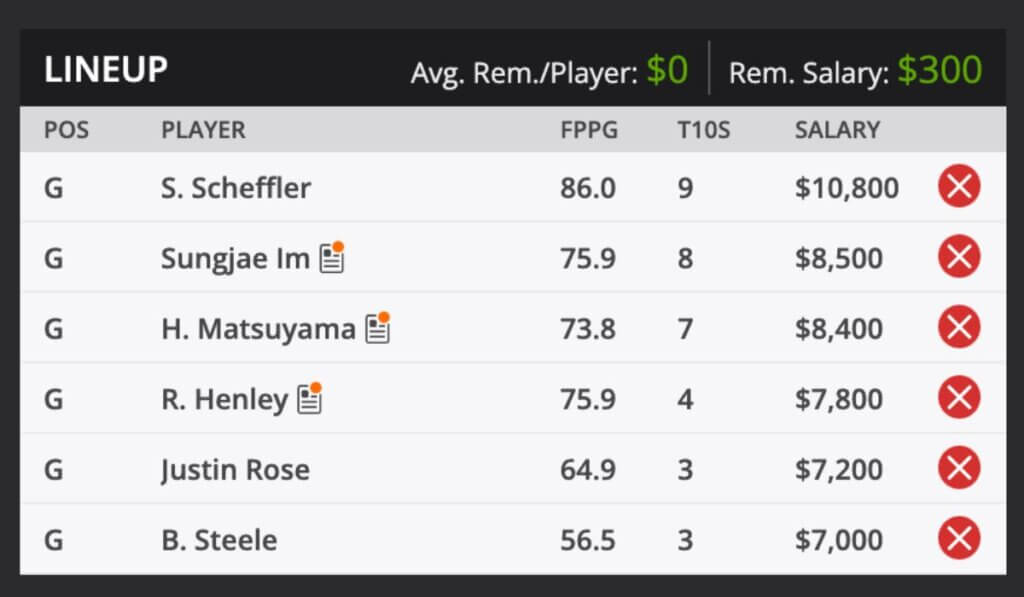Sort the lineup by SALARY
This screenshot has width=1024, height=597.
pos(836,129)
